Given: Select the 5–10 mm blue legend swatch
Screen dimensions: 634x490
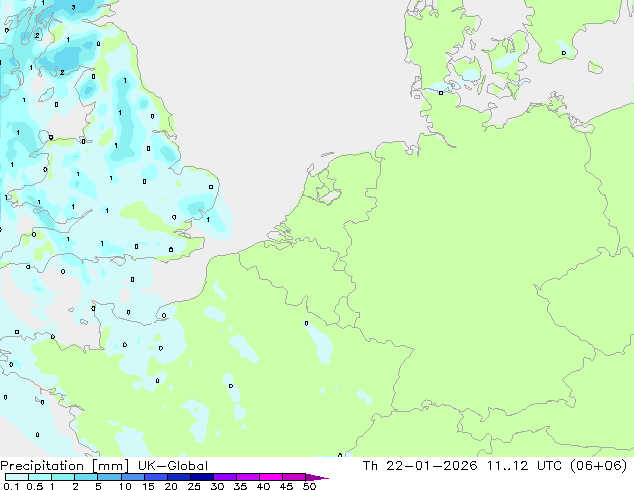Looking at the screenshot, I should [x=109, y=477].
